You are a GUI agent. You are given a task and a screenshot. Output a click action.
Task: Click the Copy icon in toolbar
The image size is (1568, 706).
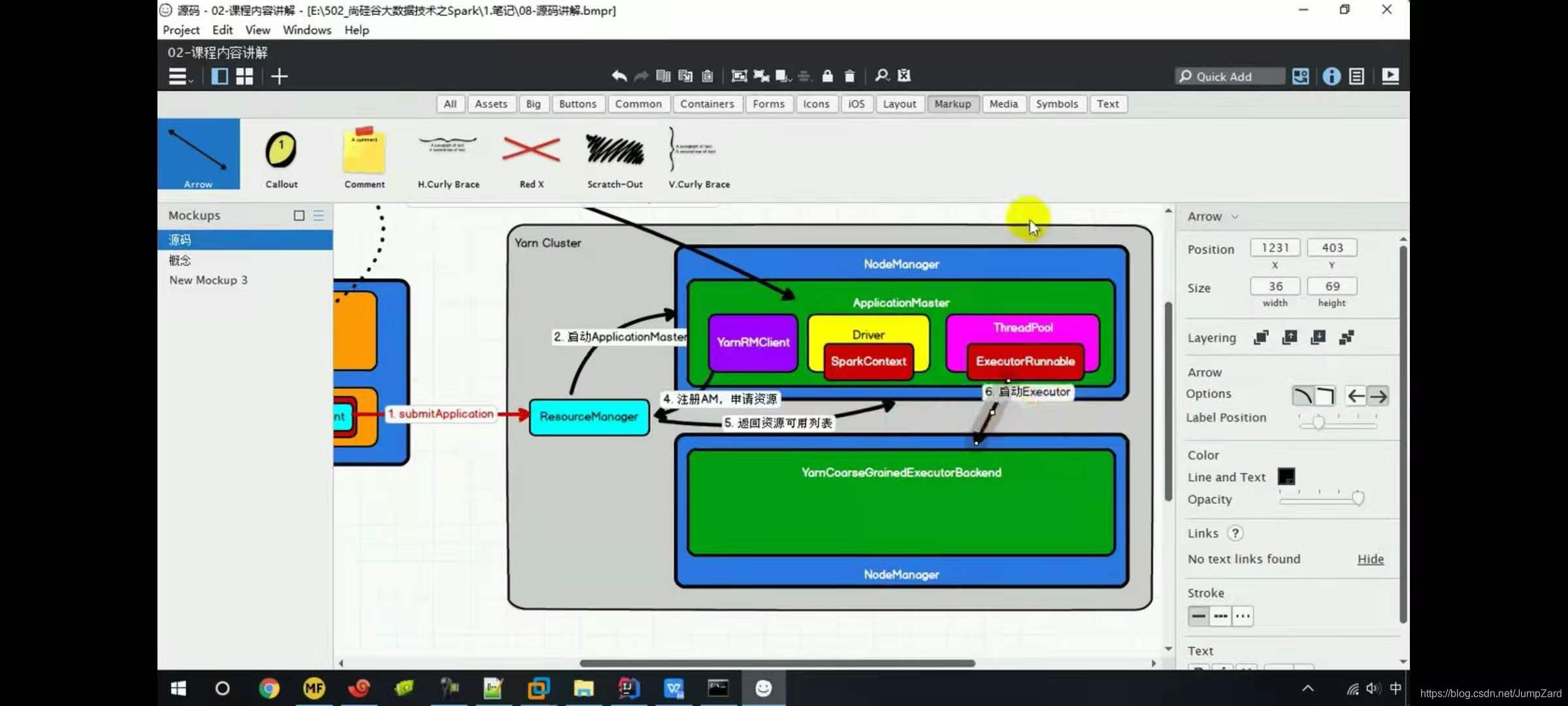[x=685, y=76]
